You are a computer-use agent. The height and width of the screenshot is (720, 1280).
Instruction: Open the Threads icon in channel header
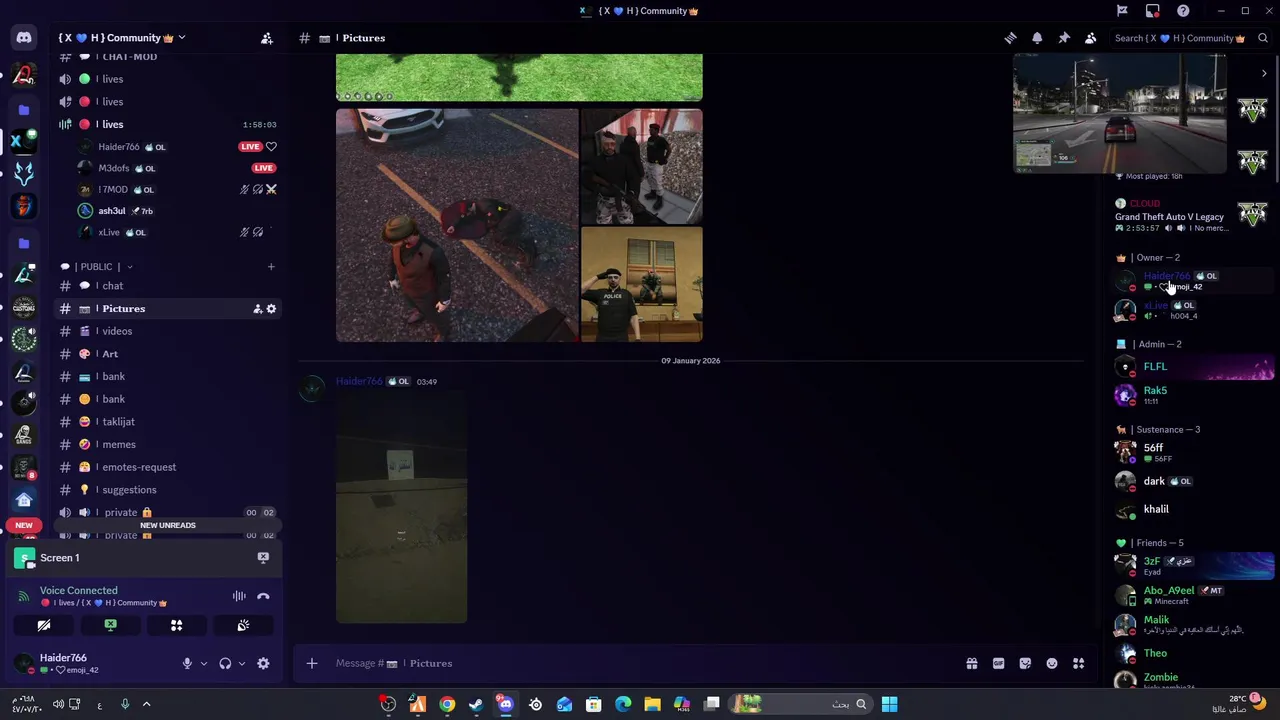pos(1010,38)
